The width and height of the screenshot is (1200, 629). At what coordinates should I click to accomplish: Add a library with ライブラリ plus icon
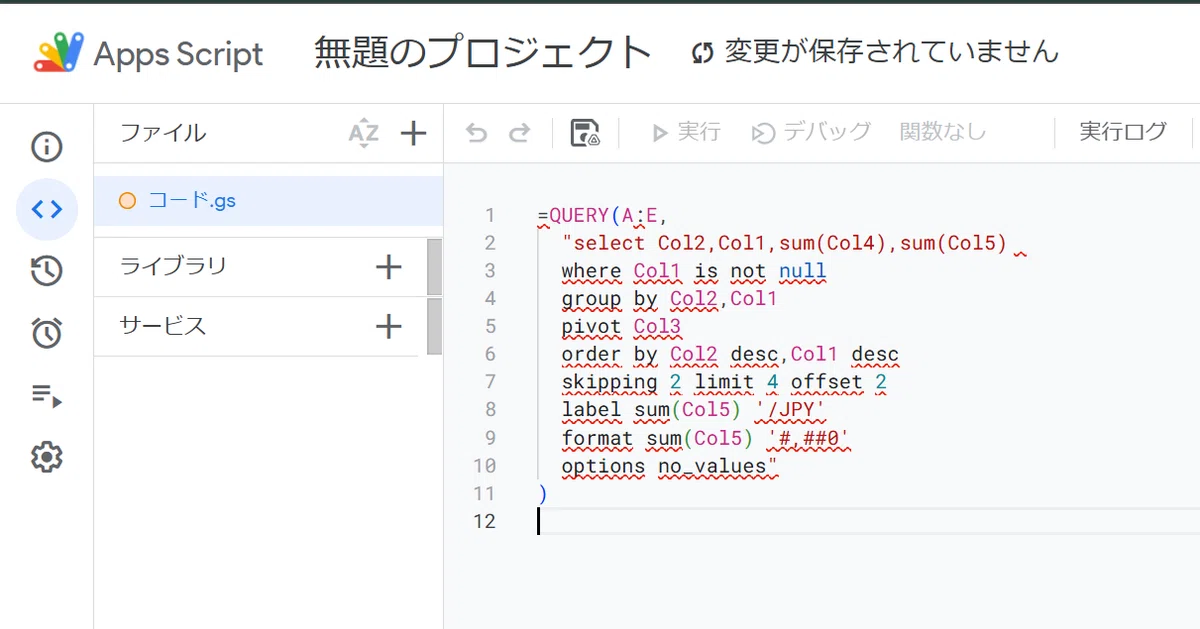[x=388, y=267]
